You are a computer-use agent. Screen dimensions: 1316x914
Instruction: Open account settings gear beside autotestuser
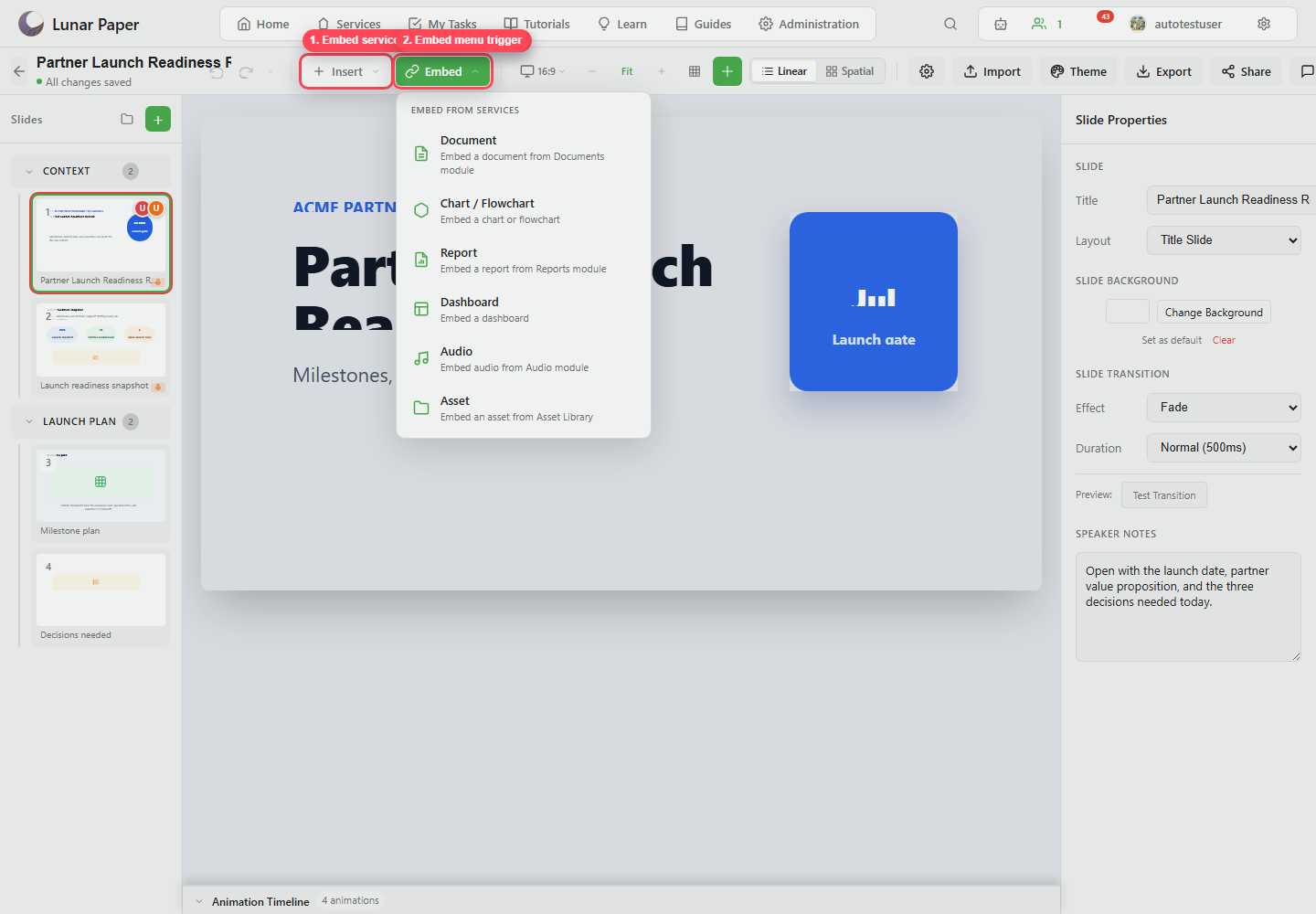(x=1264, y=24)
